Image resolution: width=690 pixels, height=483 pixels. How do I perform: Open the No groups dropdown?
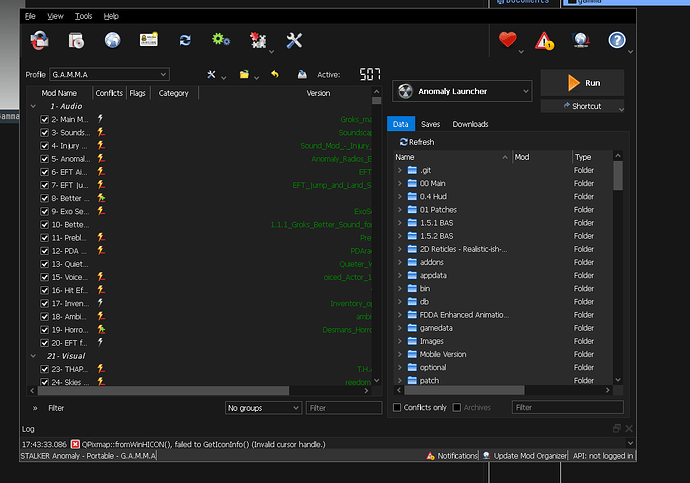264,408
